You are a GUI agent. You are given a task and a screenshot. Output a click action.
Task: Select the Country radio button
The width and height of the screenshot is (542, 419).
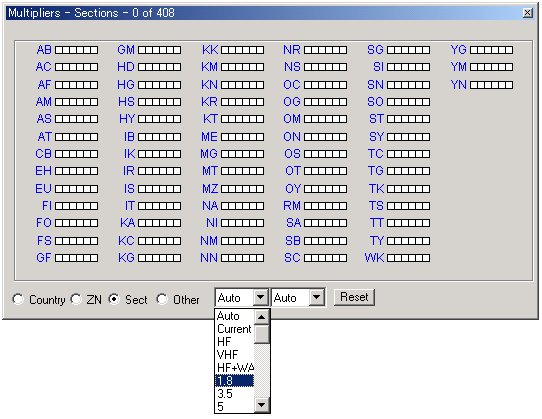pos(18,299)
